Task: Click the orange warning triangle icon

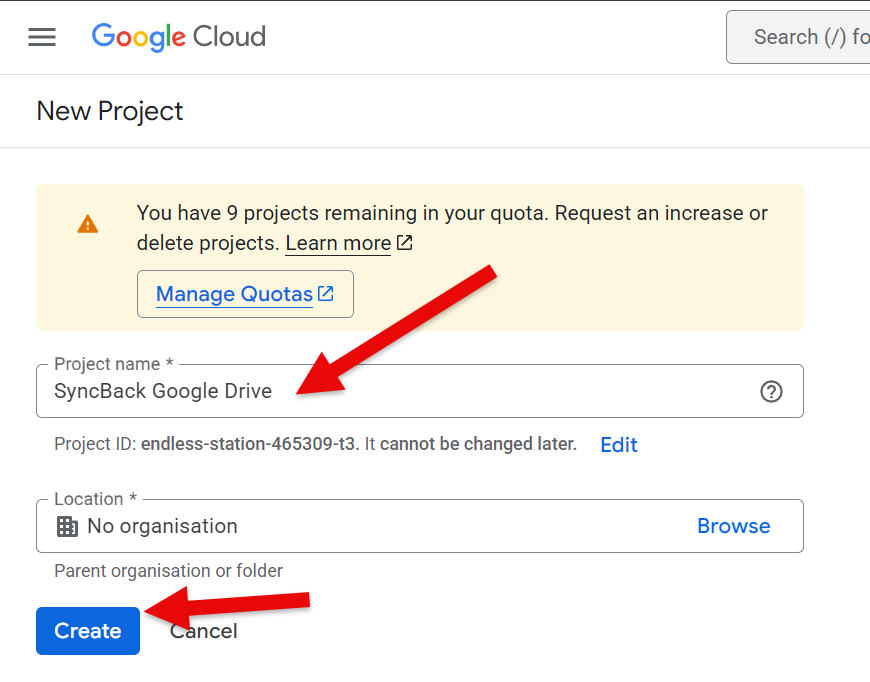Action: pos(88,224)
